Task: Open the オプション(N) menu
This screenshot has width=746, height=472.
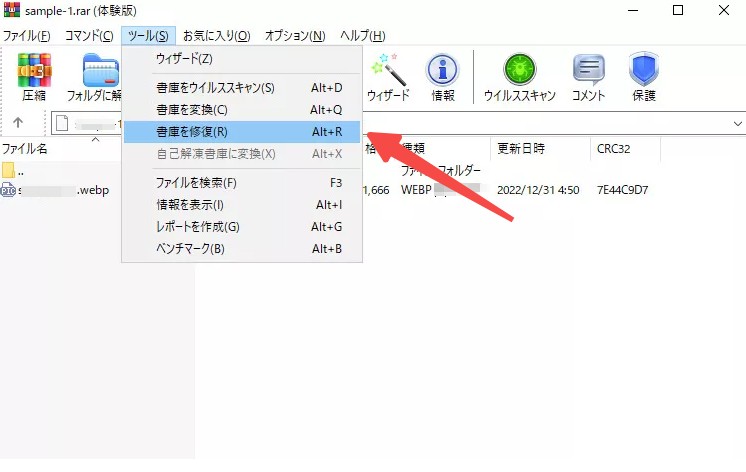Action: (295, 36)
